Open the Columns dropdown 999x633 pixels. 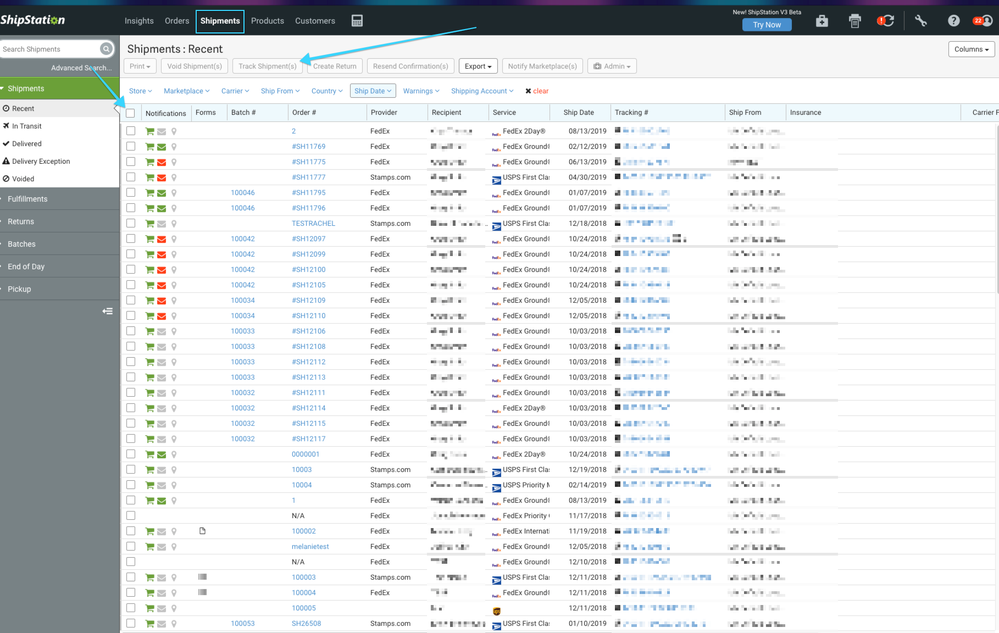[971, 49]
